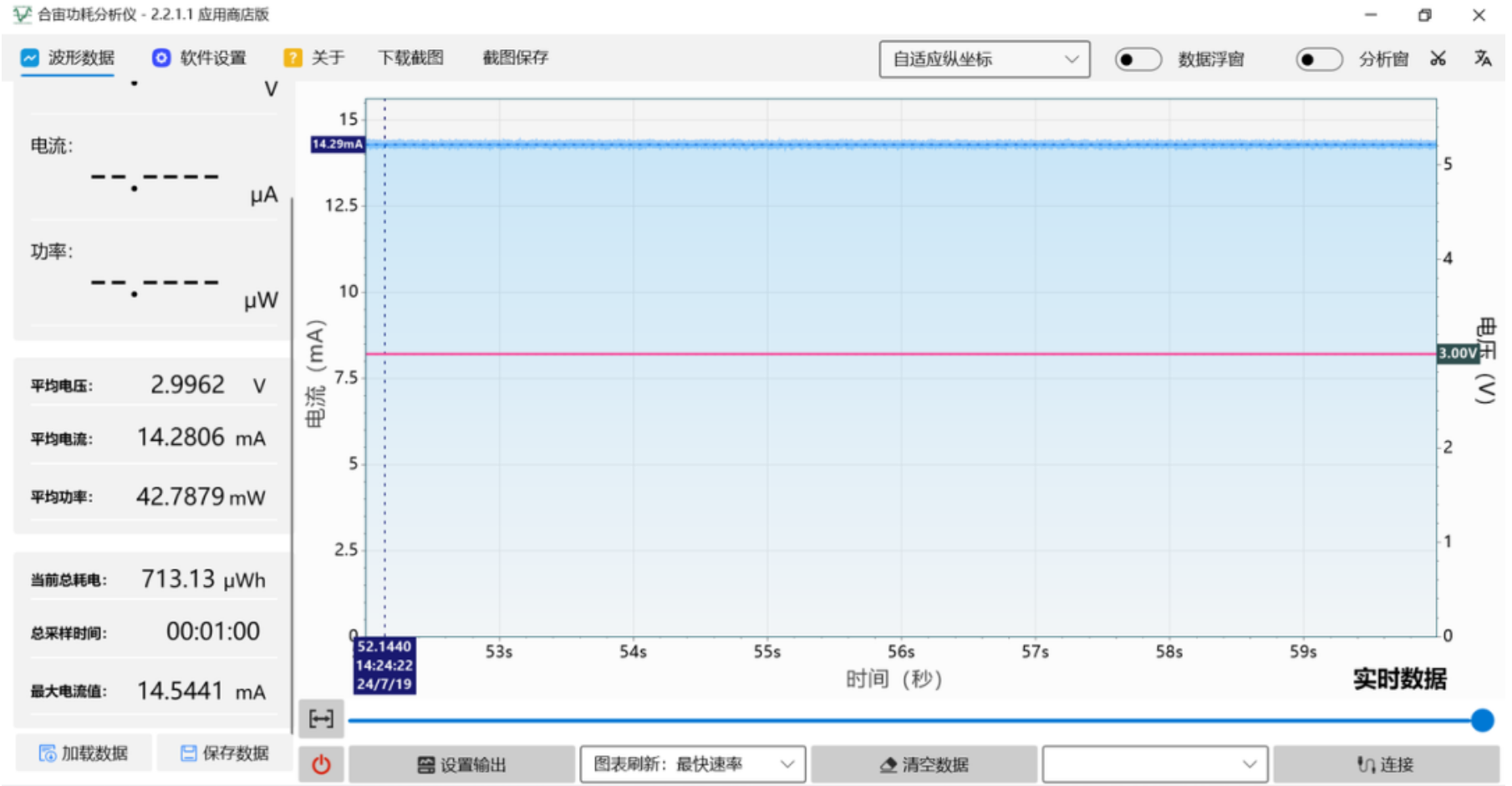1512x786 pixels.
Task: Click the 平均电流 value 14.2806
Action: (x=181, y=437)
